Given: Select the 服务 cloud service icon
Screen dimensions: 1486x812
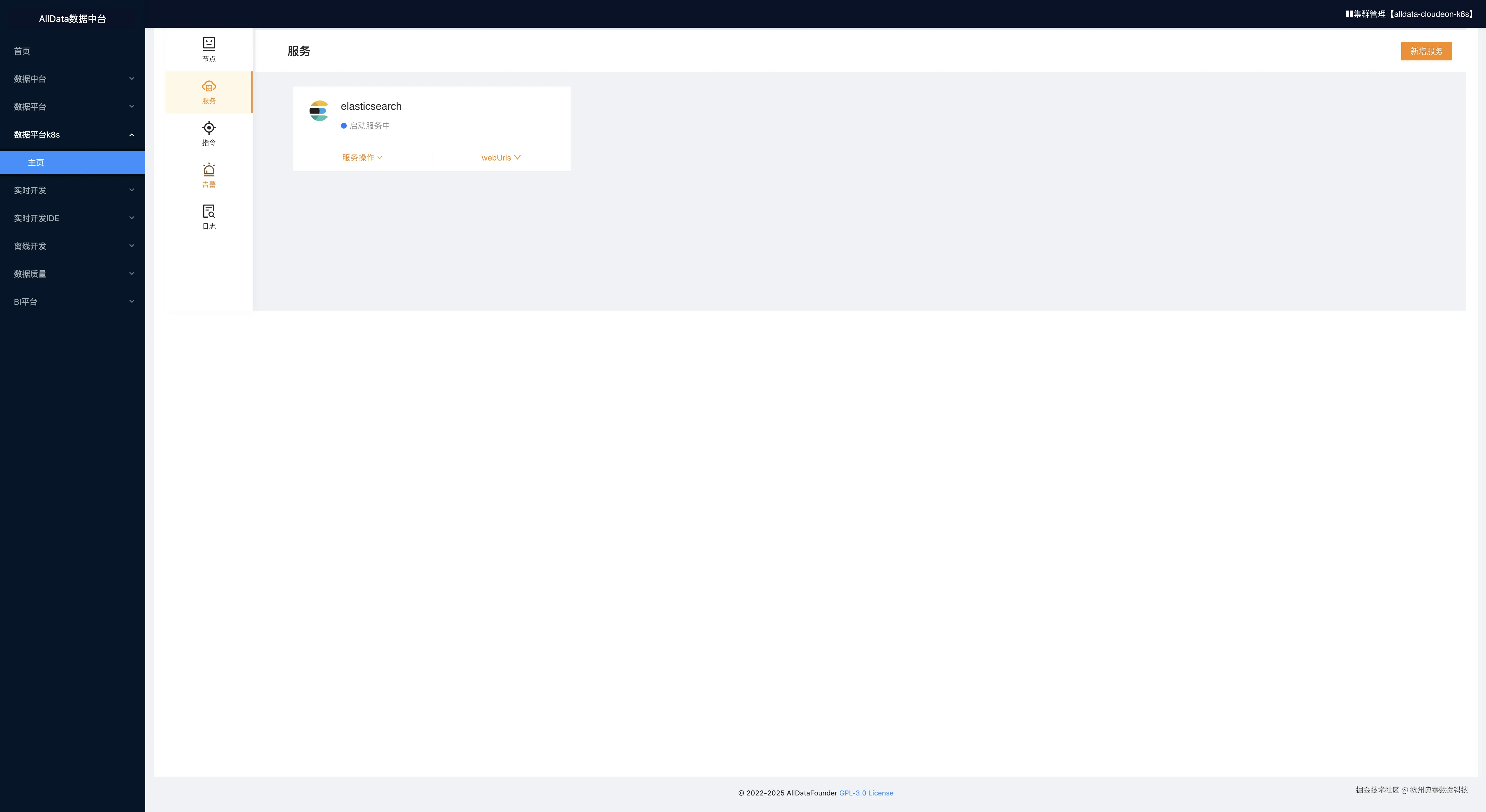Looking at the screenshot, I should pyautogui.click(x=209, y=86).
